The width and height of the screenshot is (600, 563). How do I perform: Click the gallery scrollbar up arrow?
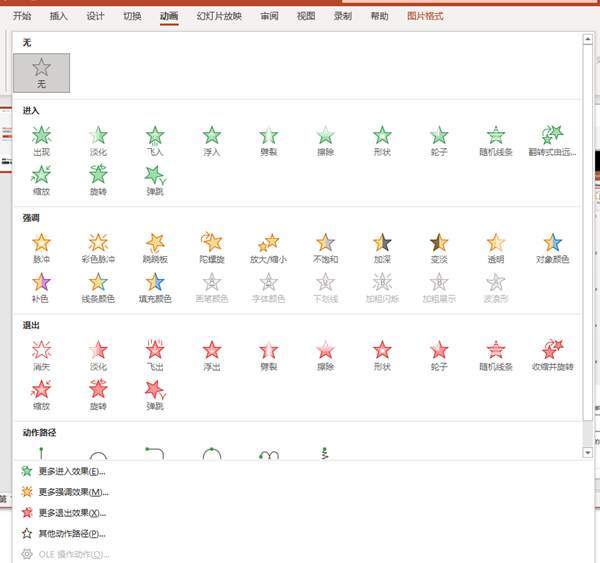(x=588, y=39)
